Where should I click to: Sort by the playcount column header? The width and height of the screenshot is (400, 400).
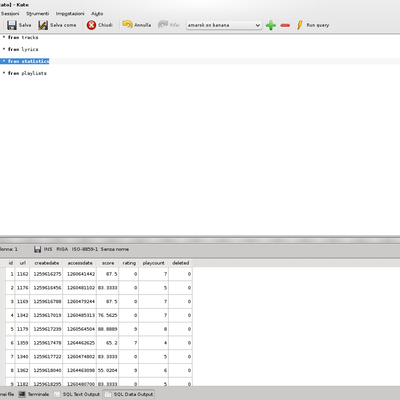tap(154, 263)
